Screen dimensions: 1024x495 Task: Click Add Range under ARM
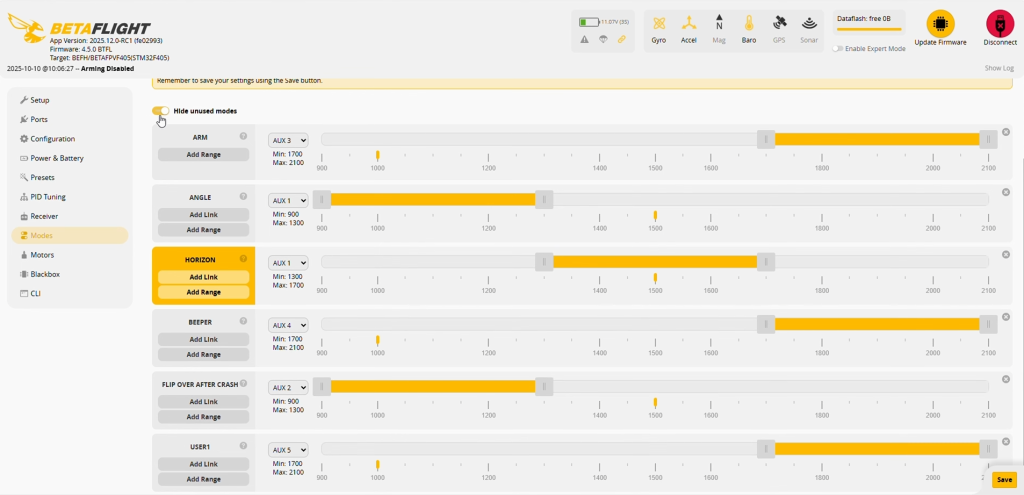tap(203, 154)
